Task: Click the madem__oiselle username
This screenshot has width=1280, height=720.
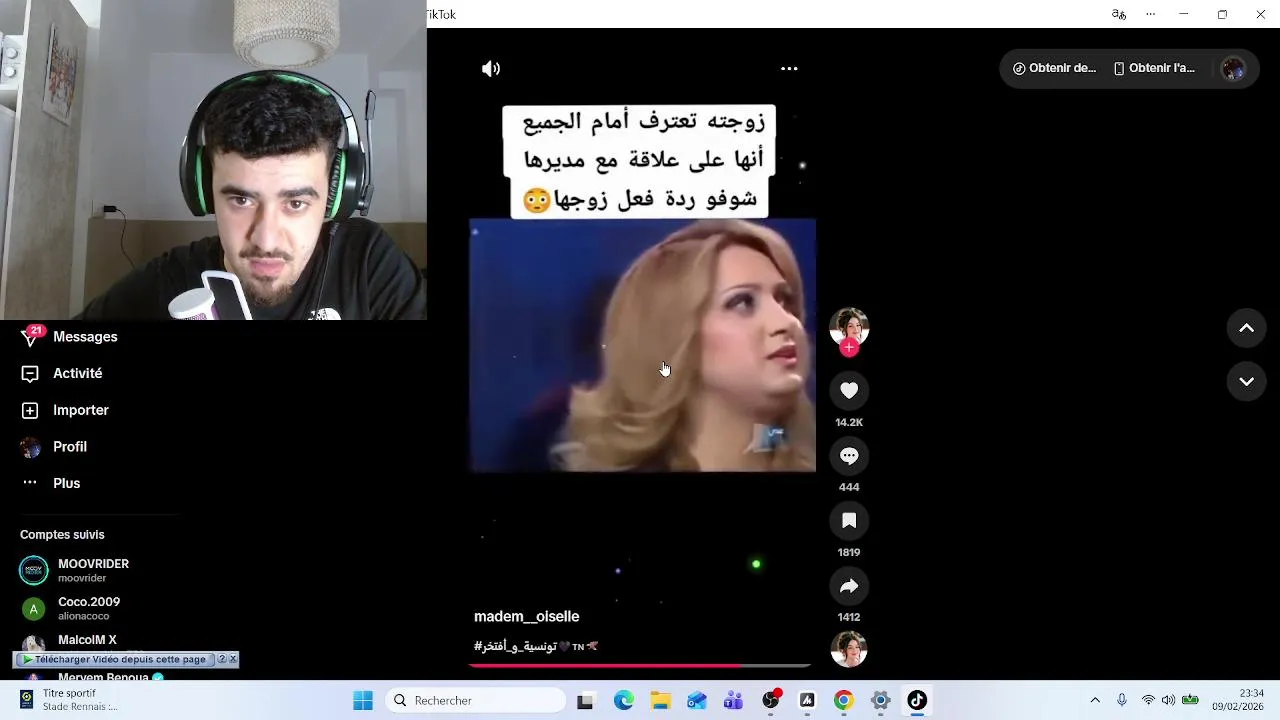Action: click(x=526, y=617)
